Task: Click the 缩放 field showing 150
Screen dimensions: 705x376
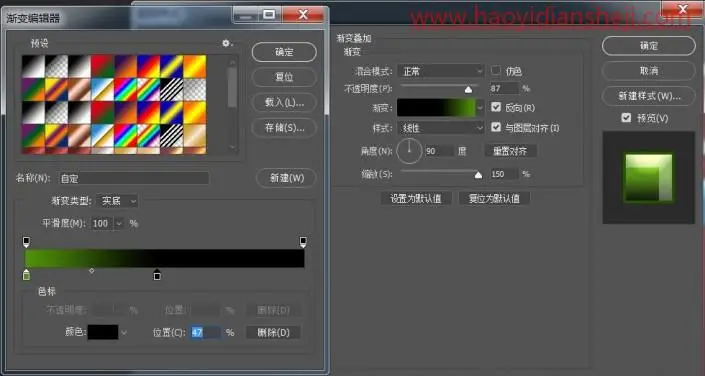Action: click(x=504, y=174)
